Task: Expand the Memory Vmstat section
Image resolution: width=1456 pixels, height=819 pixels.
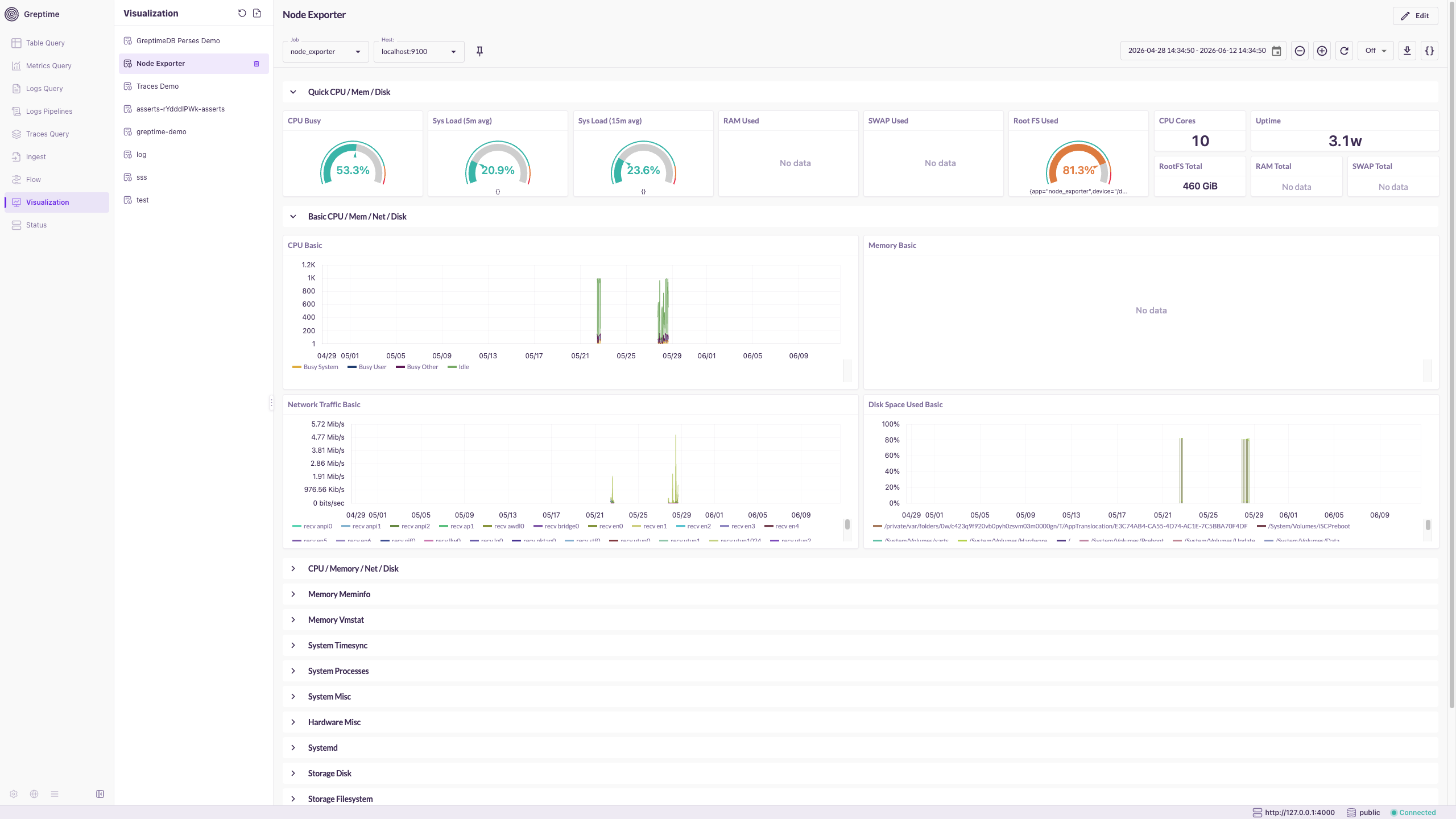Action: pos(293,620)
